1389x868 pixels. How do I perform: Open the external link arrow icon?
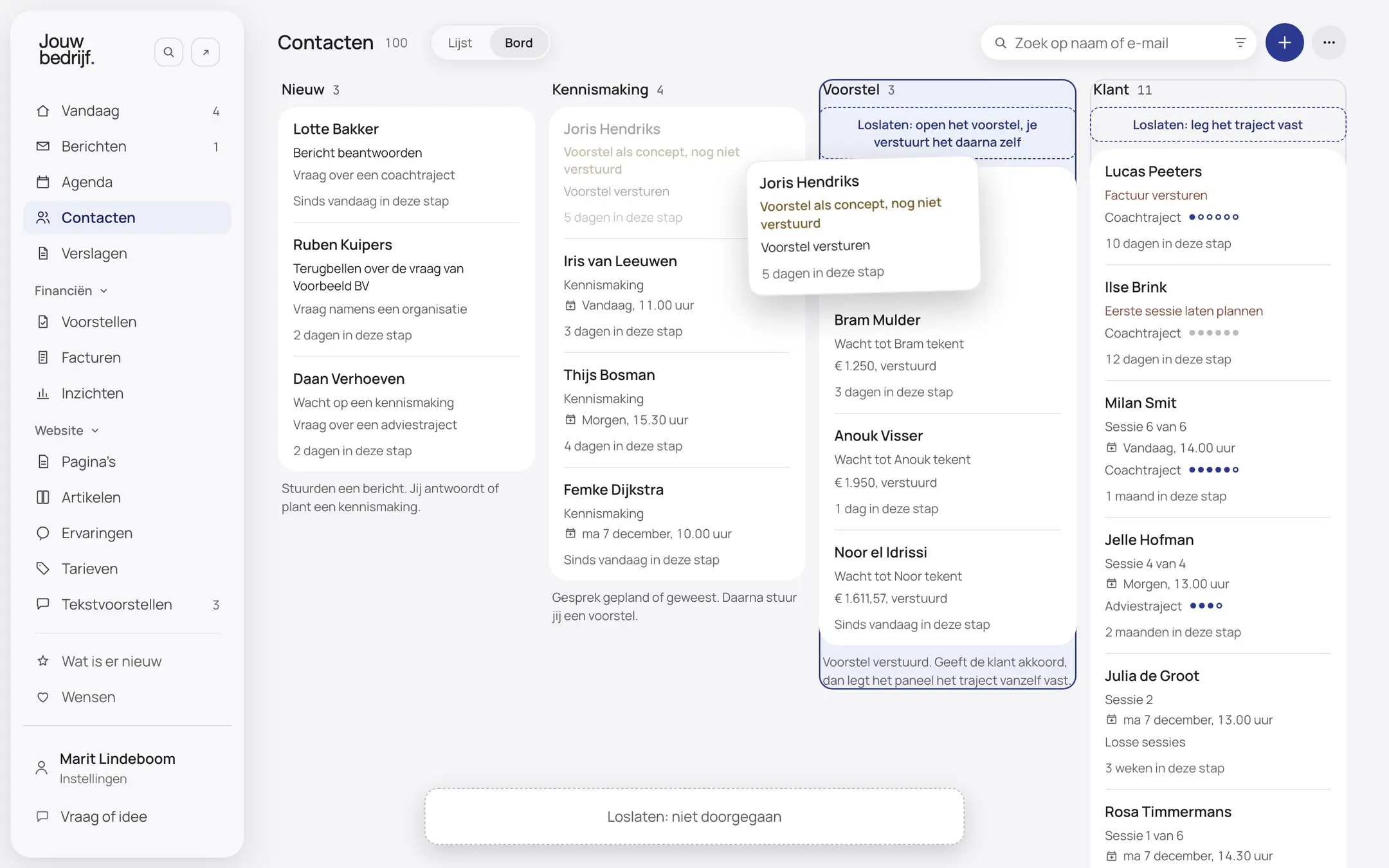[x=206, y=52]
